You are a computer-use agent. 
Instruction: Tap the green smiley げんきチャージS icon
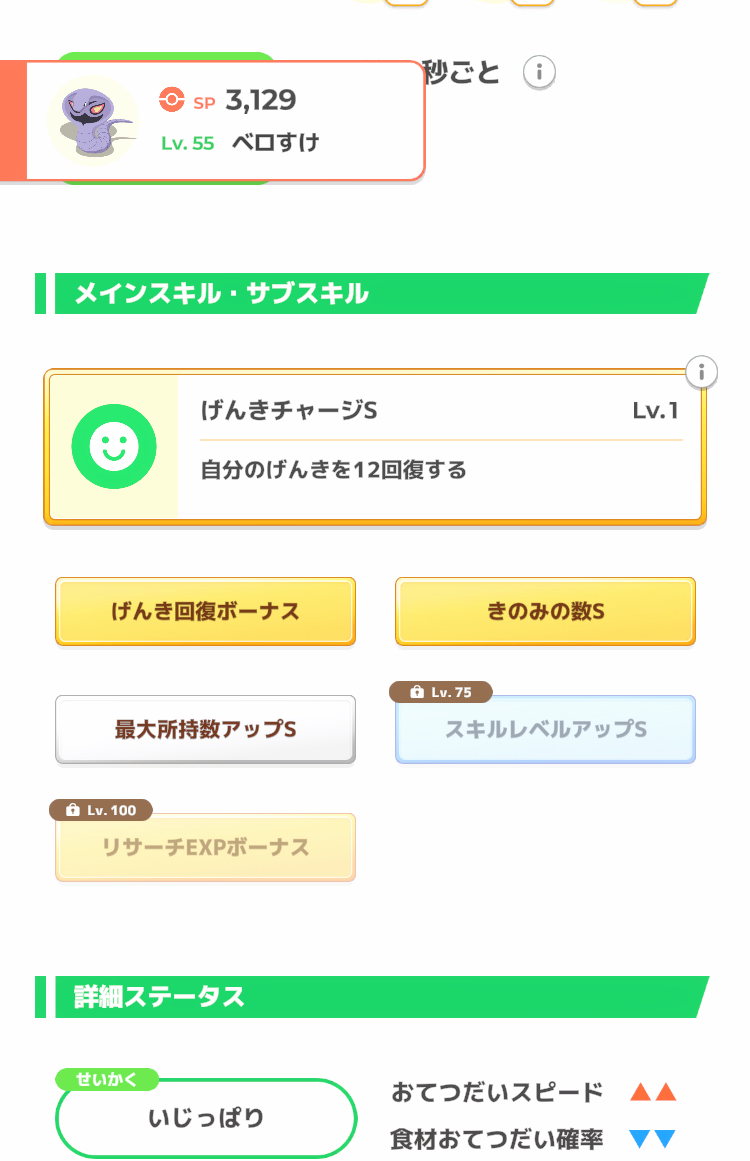(114, 447)
